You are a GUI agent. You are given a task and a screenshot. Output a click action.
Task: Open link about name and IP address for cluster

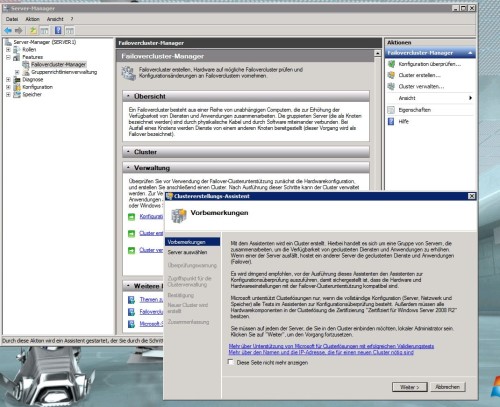tap(321, 352)
